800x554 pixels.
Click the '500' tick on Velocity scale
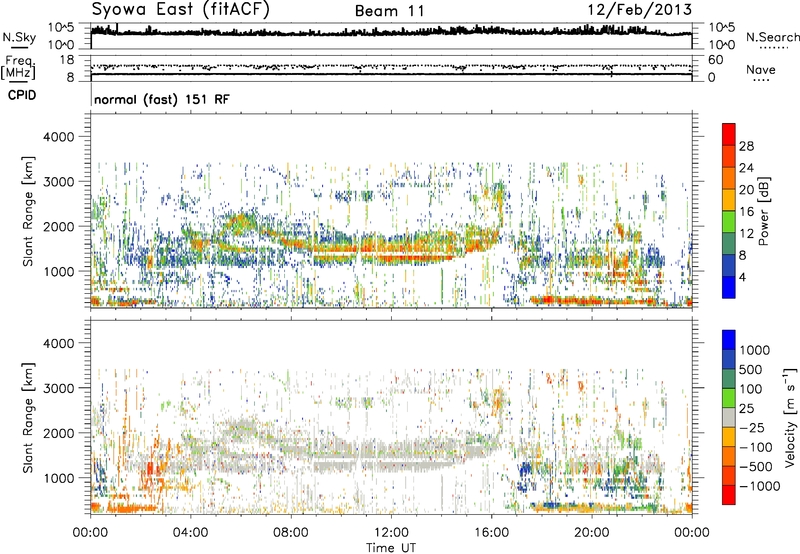(751, 370)
